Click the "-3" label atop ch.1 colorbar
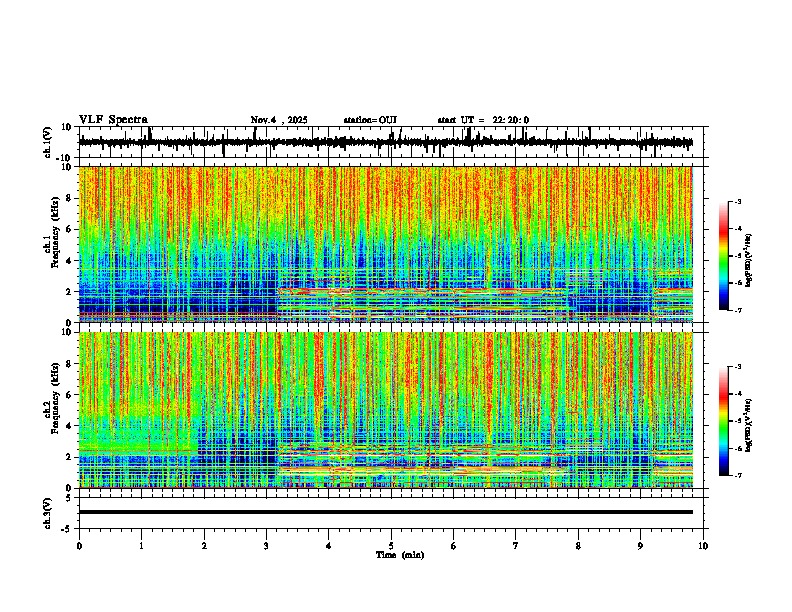 pos(737,201)
